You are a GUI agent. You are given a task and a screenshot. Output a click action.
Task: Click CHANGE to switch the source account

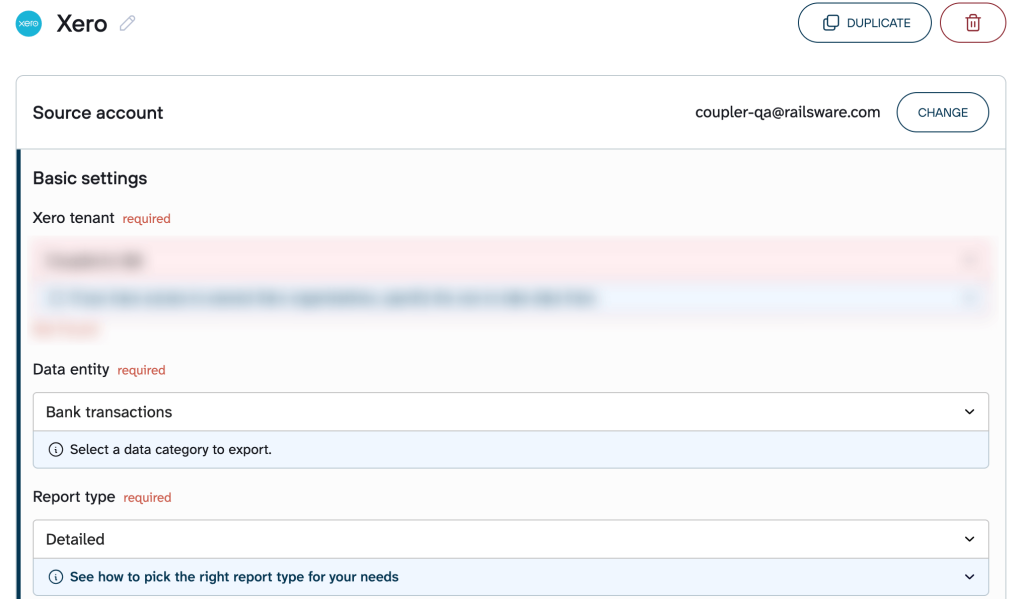[x=942, y=112]
